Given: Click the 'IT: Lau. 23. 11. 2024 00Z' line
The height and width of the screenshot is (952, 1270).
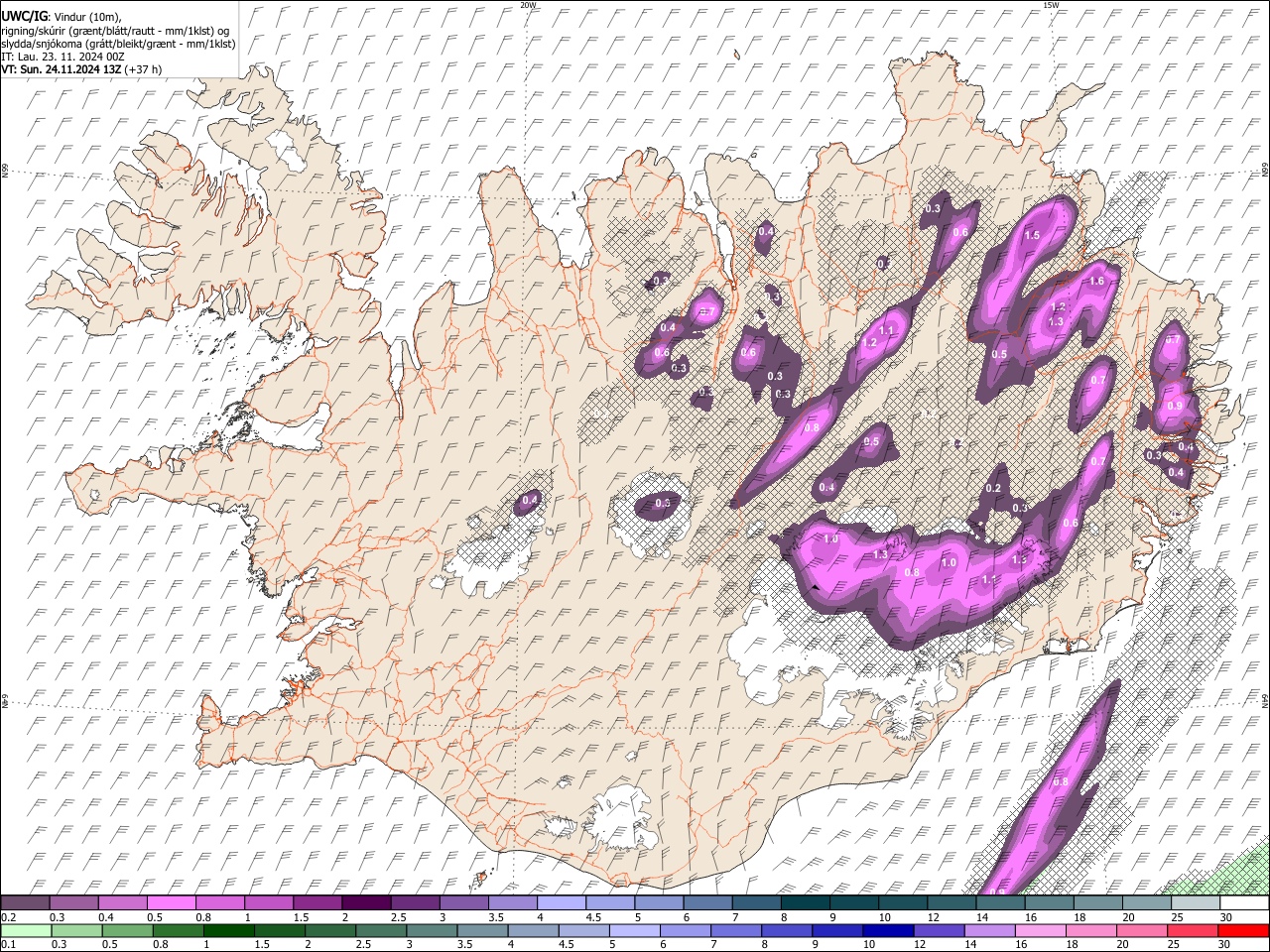Looking at the screenshot, I should point(63,57).
